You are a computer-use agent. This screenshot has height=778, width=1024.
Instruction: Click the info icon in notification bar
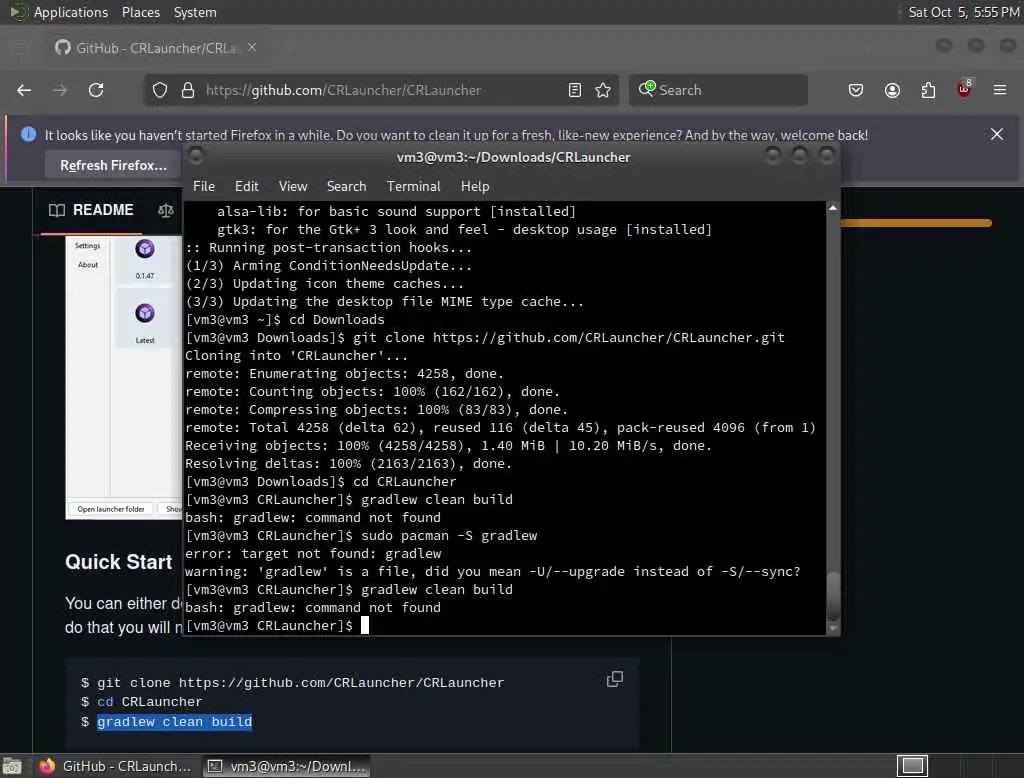tap(28, 135)
